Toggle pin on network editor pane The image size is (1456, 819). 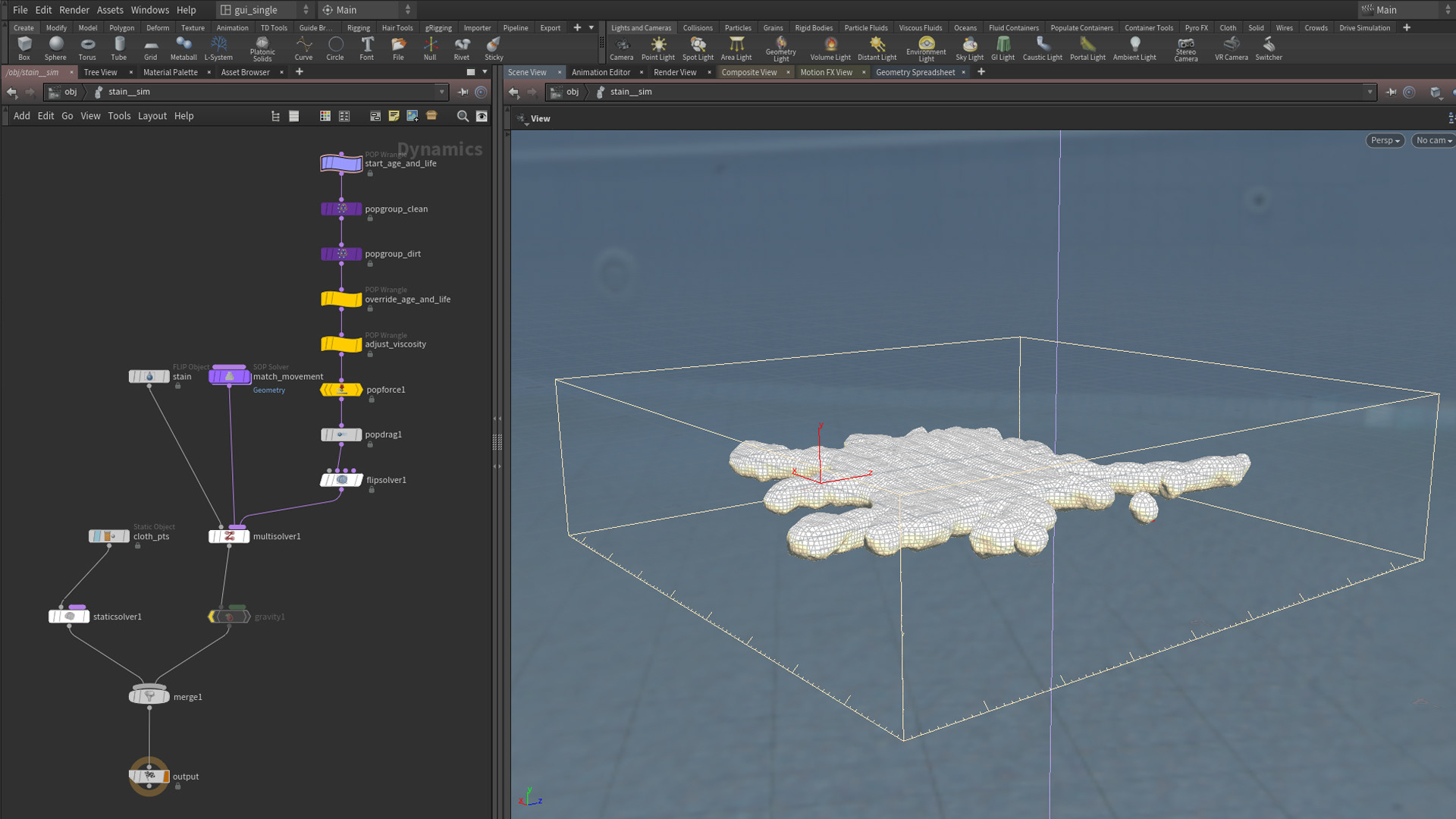[x=463, y=92]
